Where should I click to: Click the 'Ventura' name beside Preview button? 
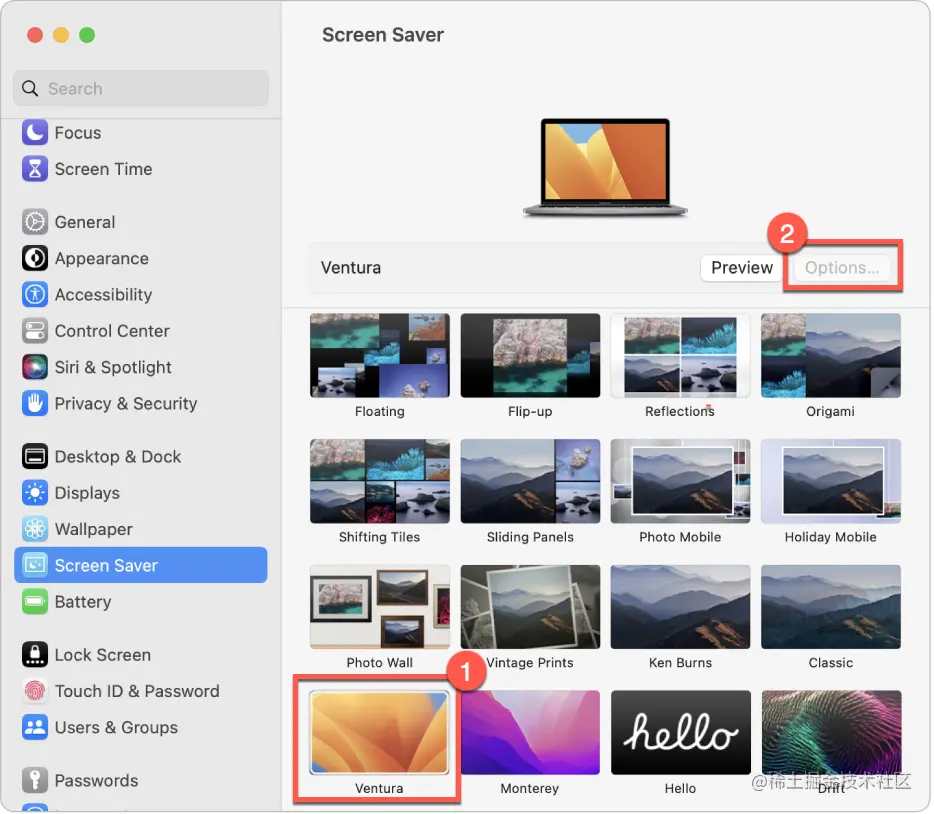pos(351,267)
